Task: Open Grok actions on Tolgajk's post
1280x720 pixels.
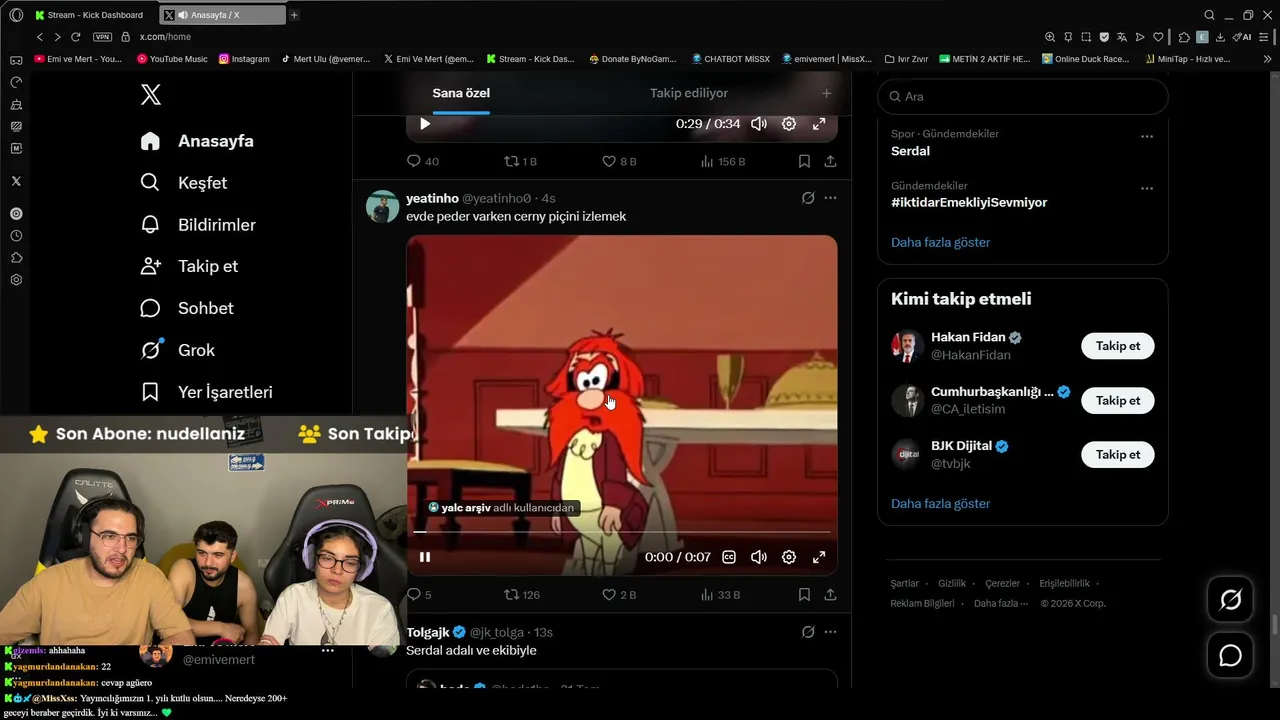Action: (808, 632)
